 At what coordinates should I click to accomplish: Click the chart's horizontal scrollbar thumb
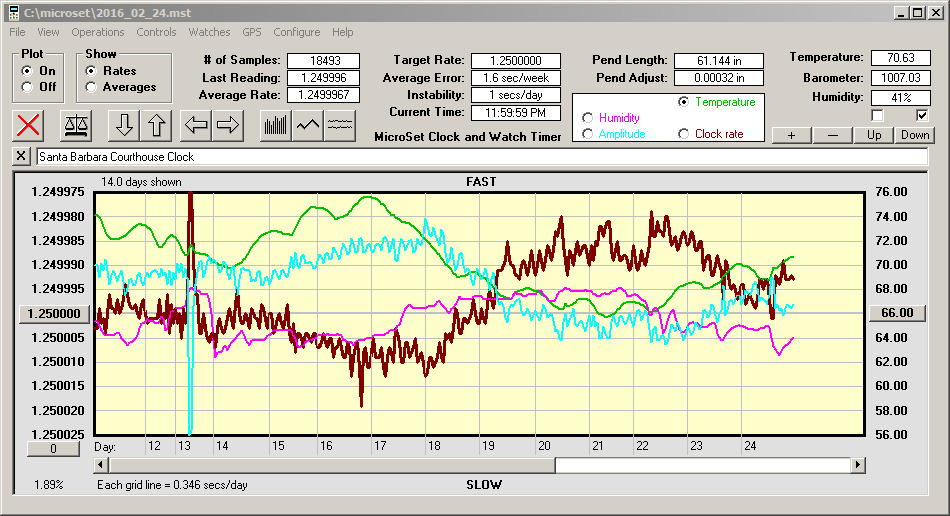[x=330, y=465]
